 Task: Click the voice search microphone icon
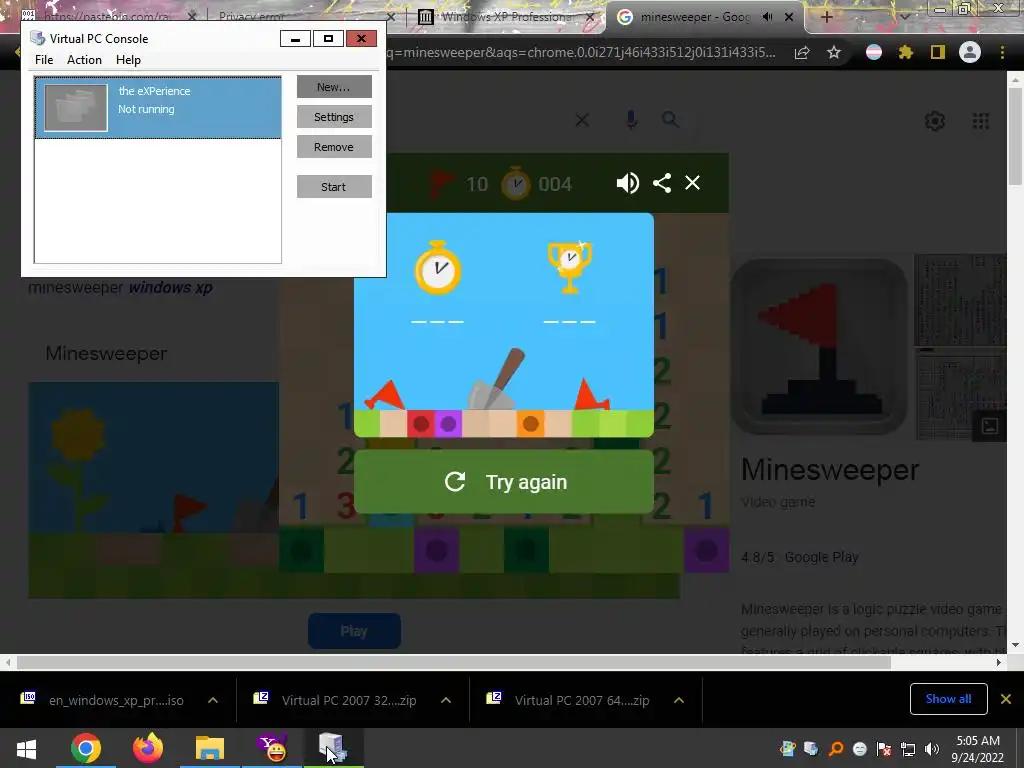[631, 120]
